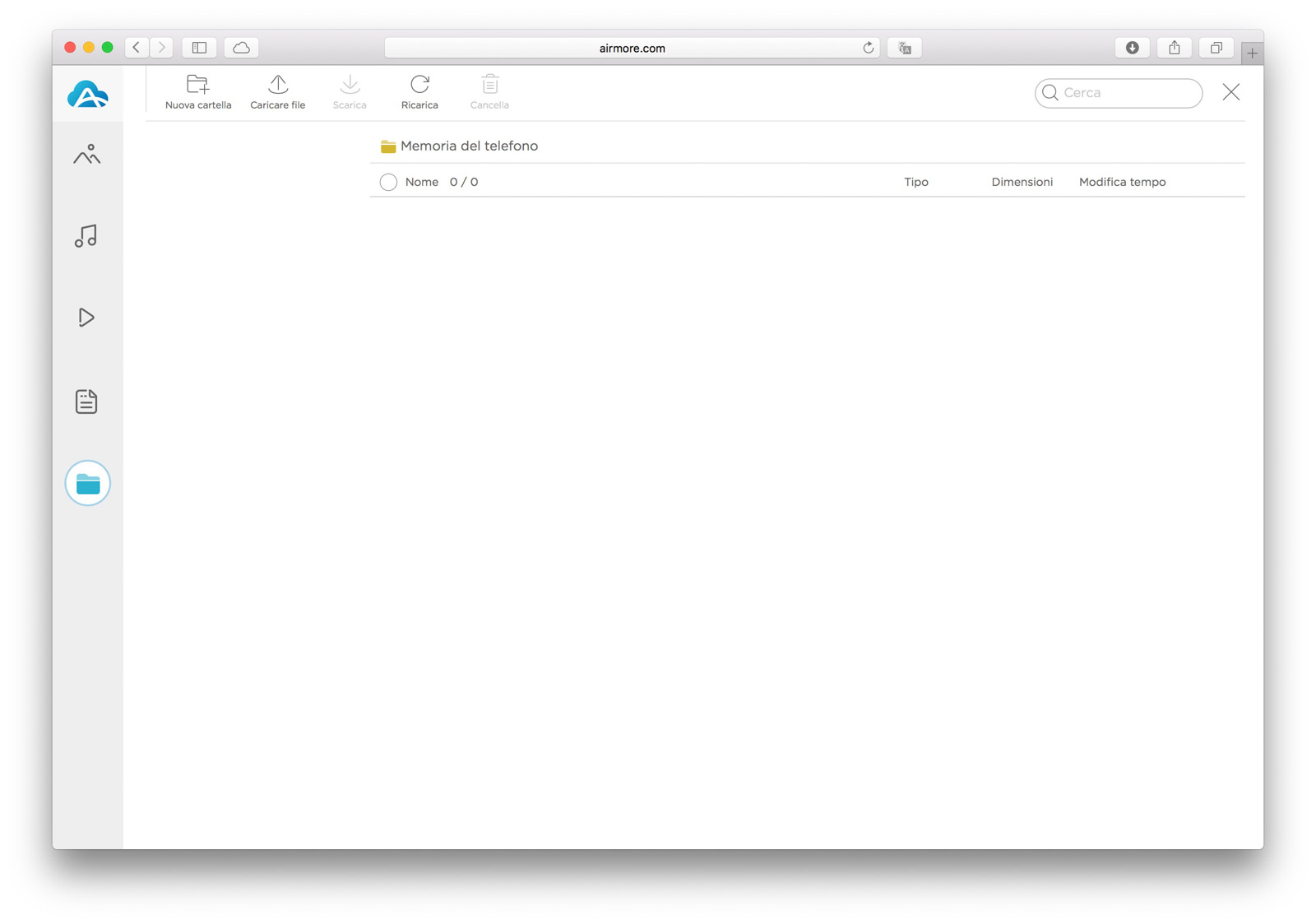Open the Documents section in sidebar
1316x924 pixels.
86,401
